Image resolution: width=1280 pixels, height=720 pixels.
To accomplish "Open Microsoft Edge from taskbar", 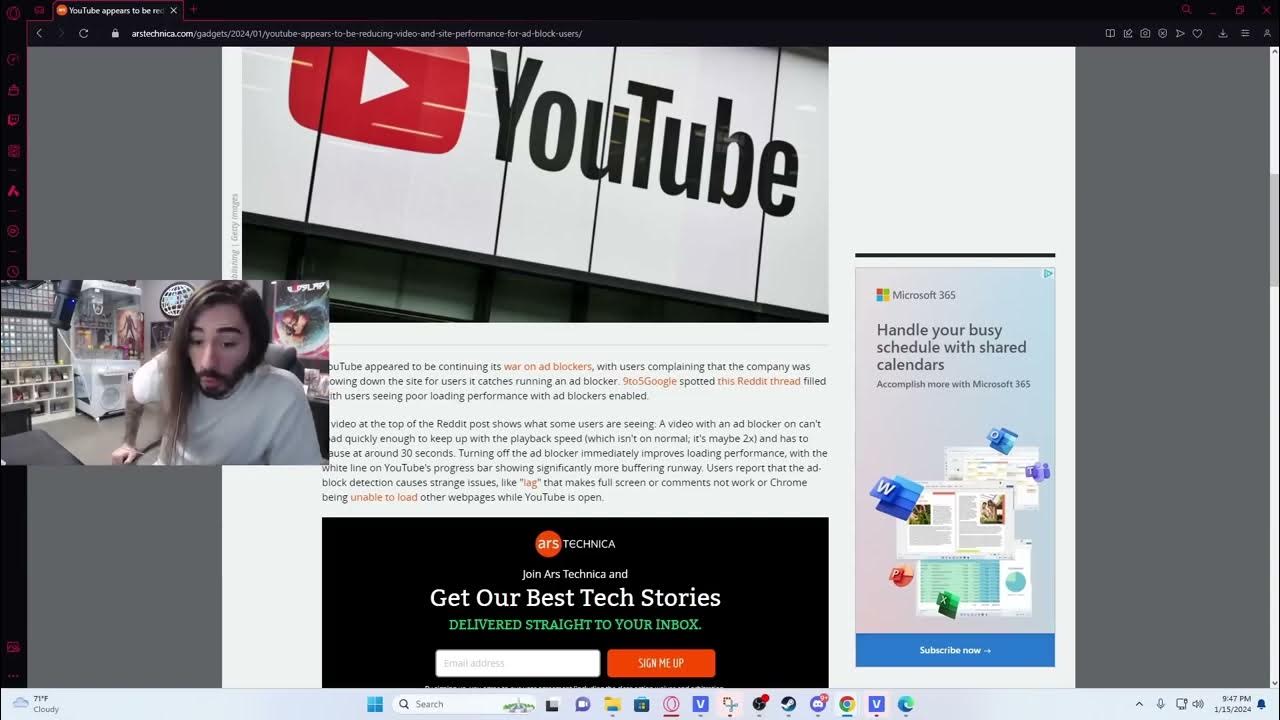I will (x=906, y=704).
